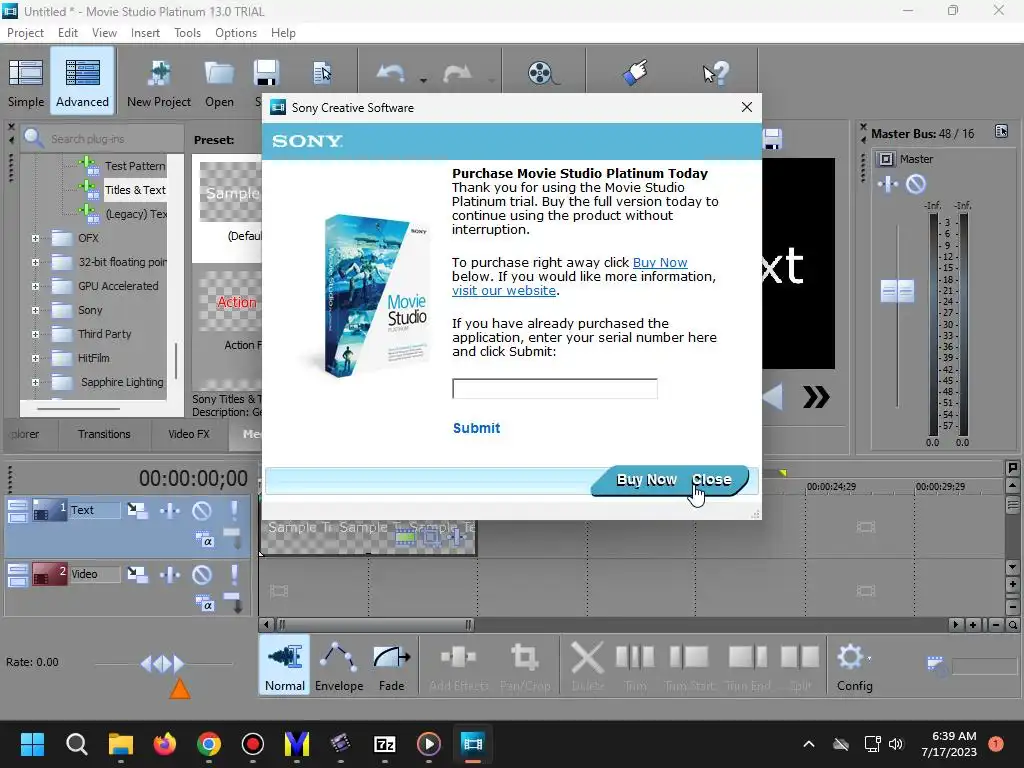Click the Undo arrow in toolbar
The height and width of the screenshot is (768, 1024).
pos(391,73)
